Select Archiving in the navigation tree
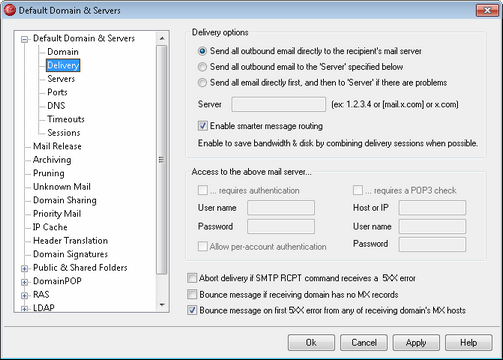503x360 pixels. coord(52,160)
